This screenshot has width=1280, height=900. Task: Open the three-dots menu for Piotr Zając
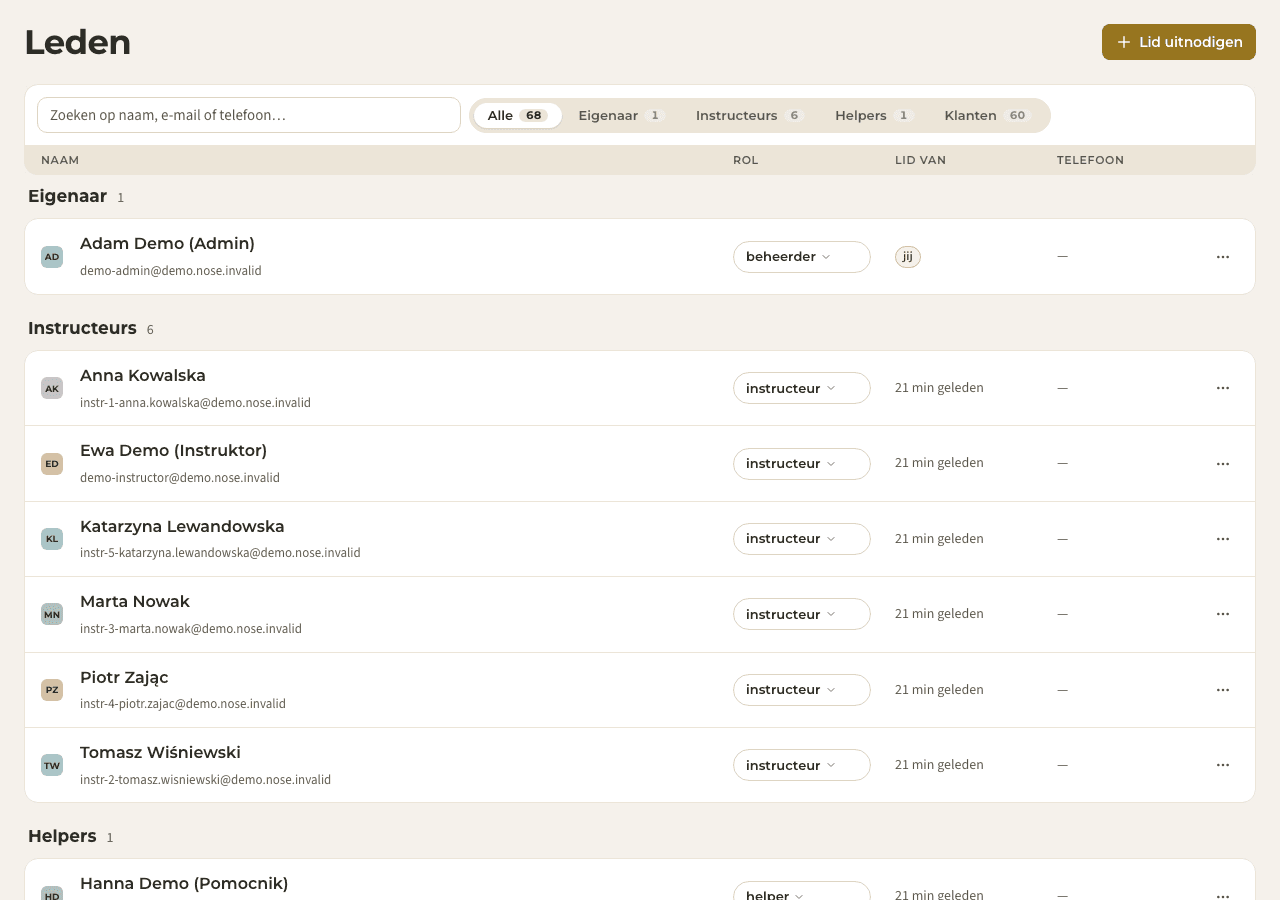point(1222,690)
